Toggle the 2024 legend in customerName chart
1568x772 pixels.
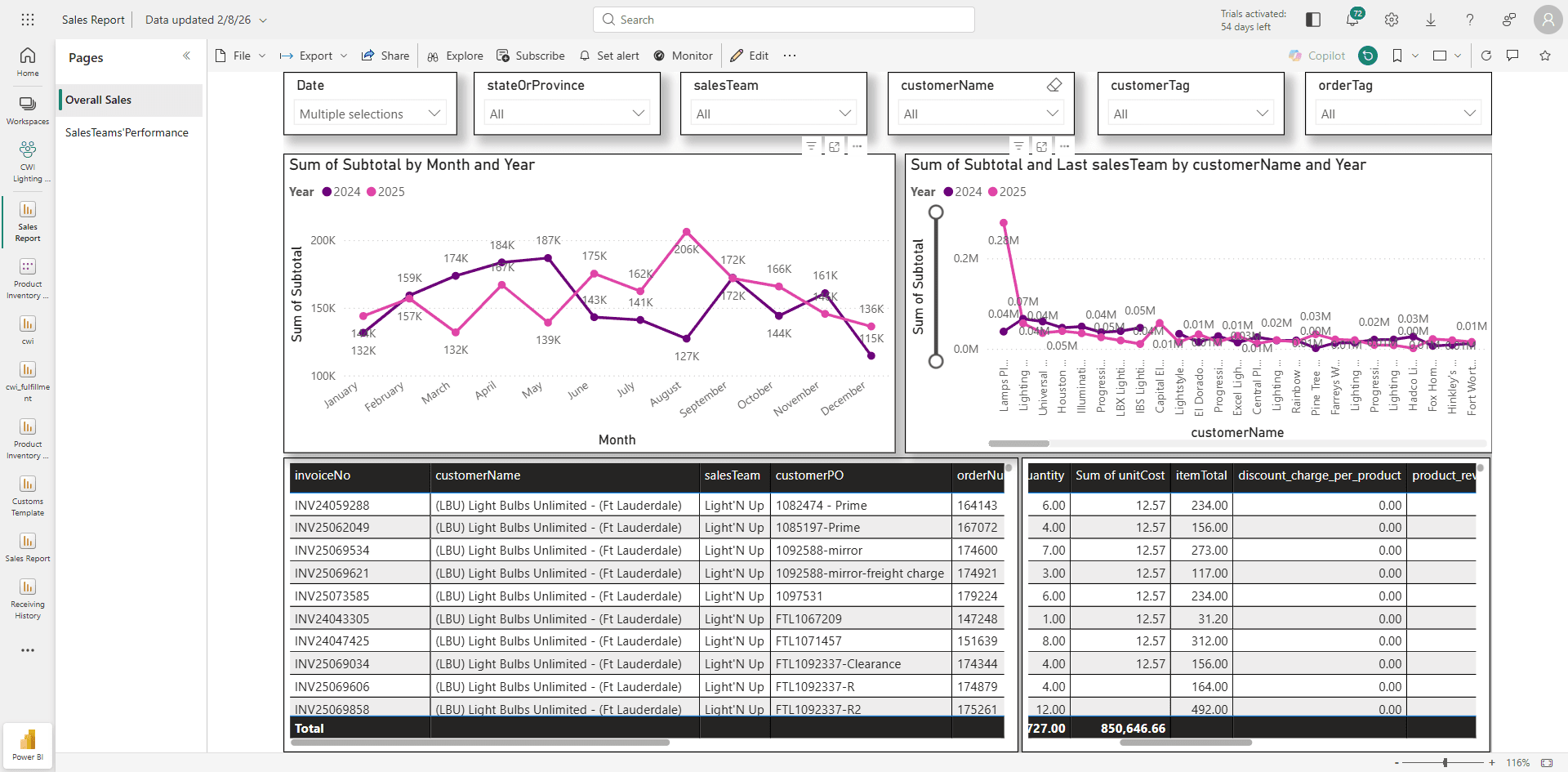[963, 192]
